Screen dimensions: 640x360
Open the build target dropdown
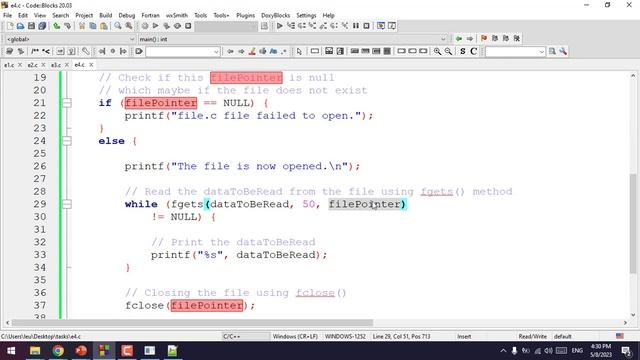(x=226, y=27)
